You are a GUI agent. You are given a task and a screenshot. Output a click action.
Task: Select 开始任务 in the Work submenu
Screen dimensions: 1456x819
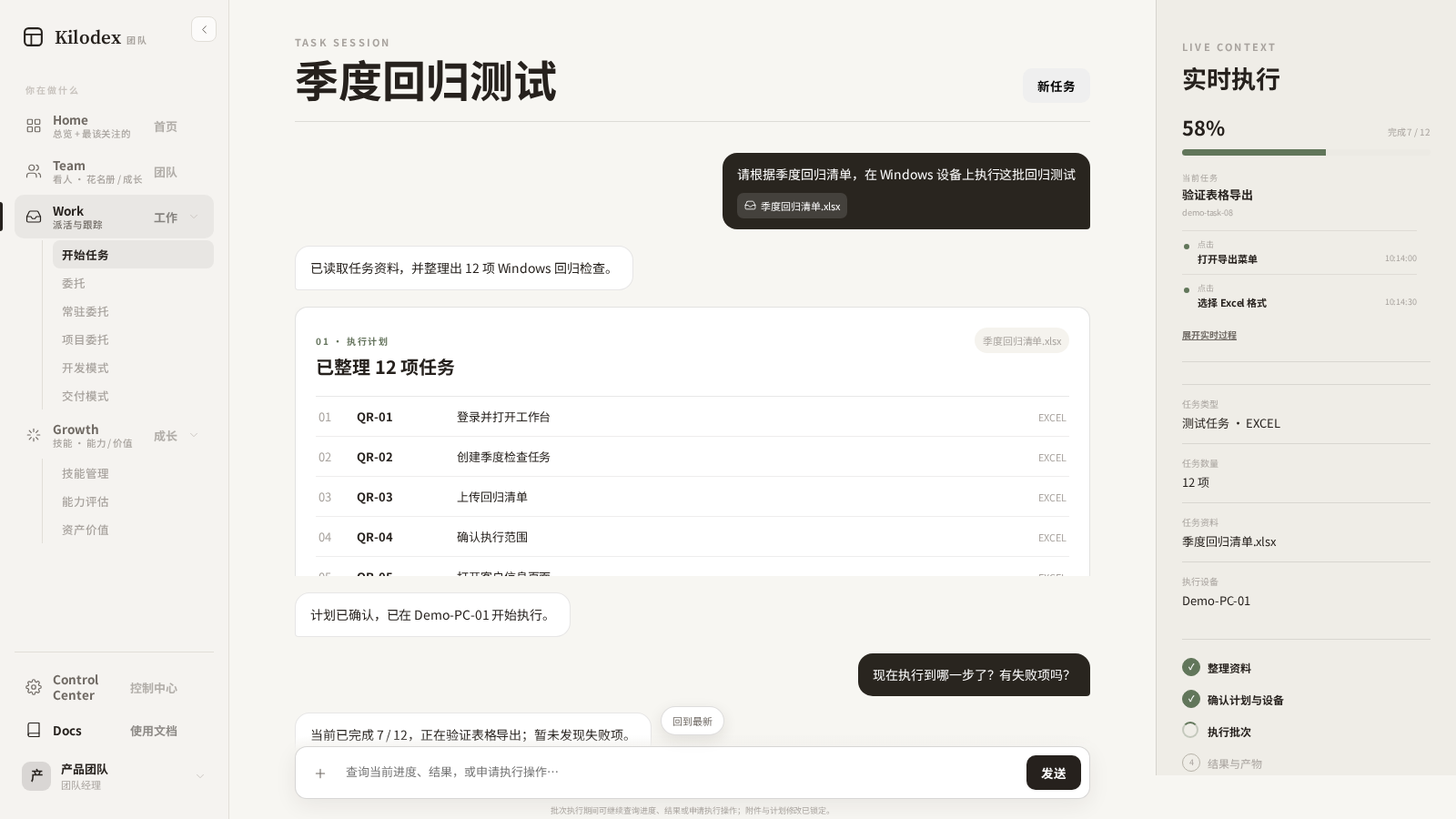(x=133, y=255)
